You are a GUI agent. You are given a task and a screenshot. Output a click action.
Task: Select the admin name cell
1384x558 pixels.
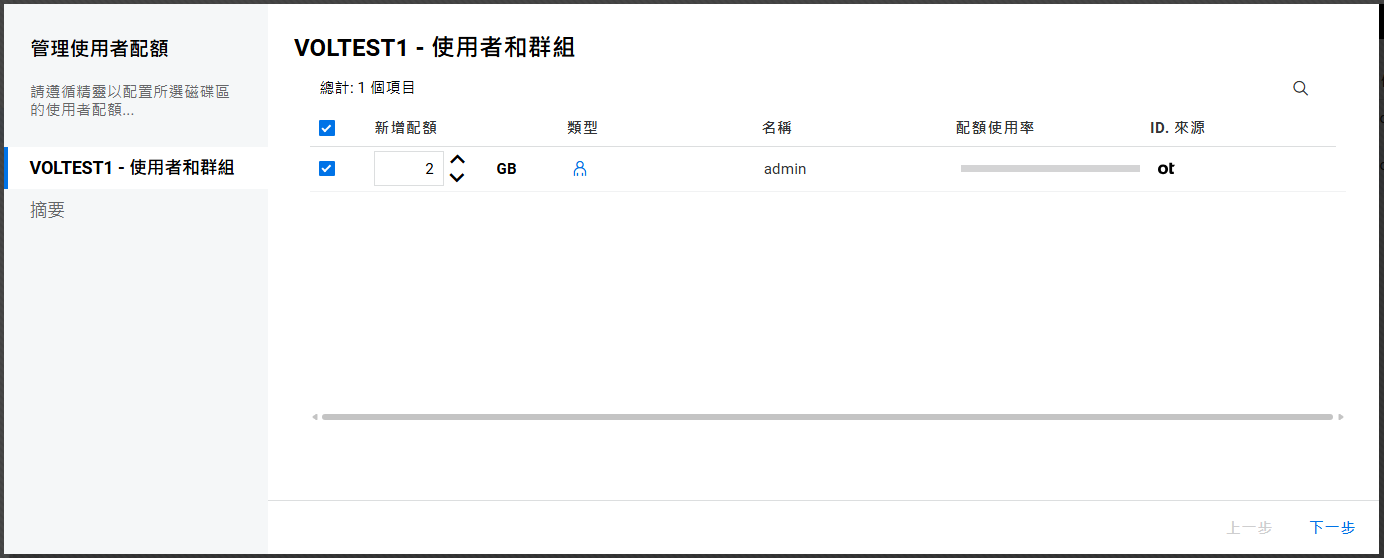point(785,169)
